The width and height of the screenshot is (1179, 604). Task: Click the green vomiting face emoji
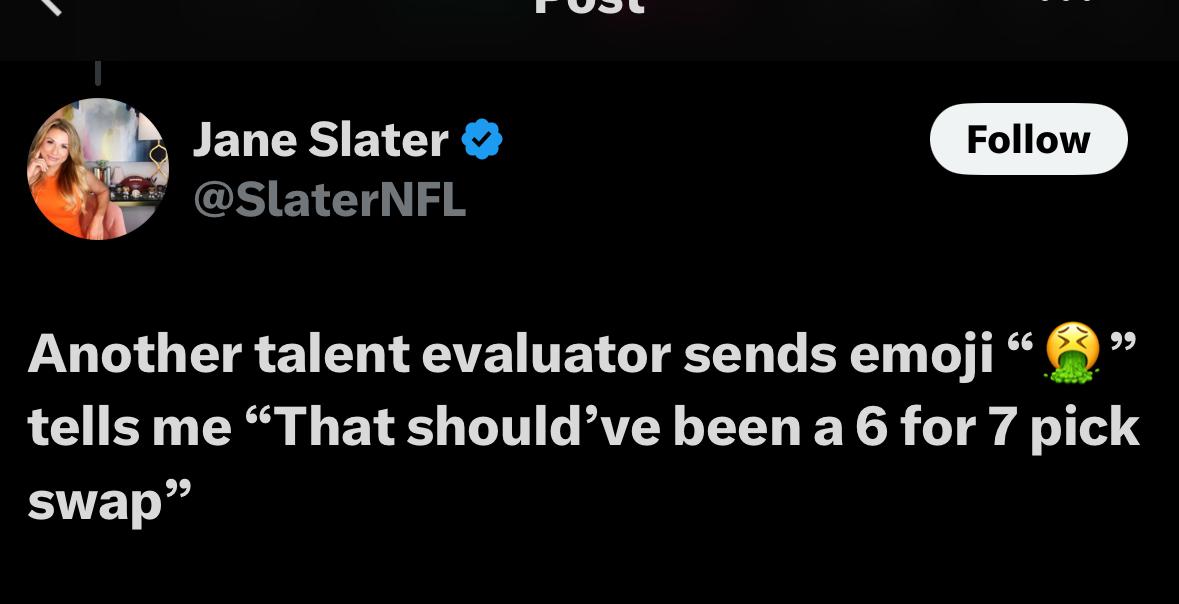point(1071,355)
